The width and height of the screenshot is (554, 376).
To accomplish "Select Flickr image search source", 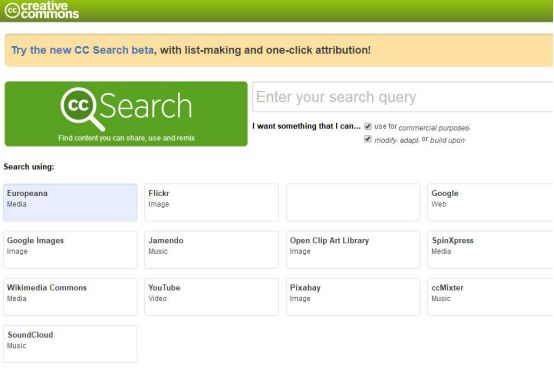I will tap(211, 202).
